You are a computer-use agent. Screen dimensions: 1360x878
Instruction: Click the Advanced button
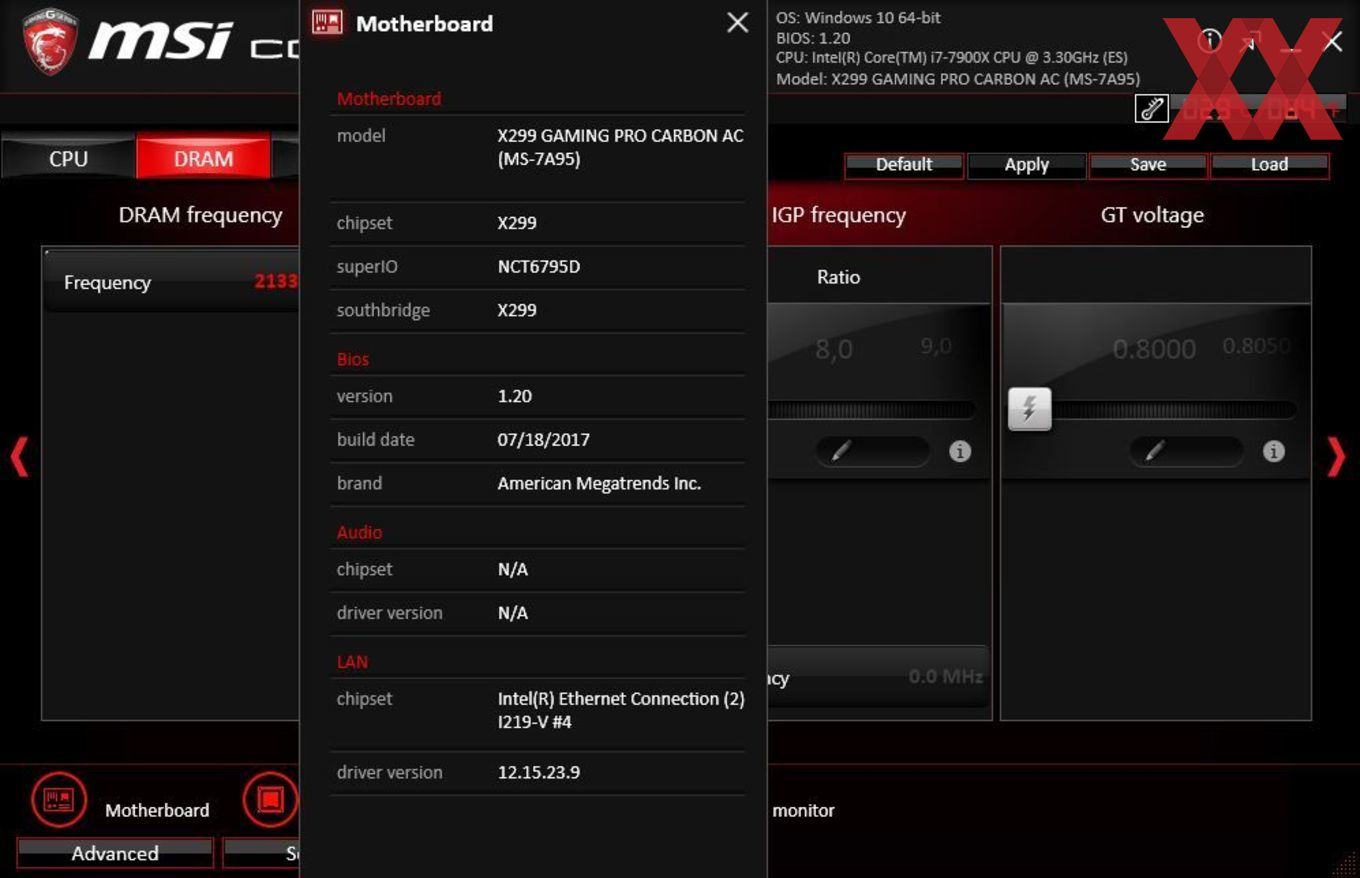pyautogui.click(x=115, y=853)
